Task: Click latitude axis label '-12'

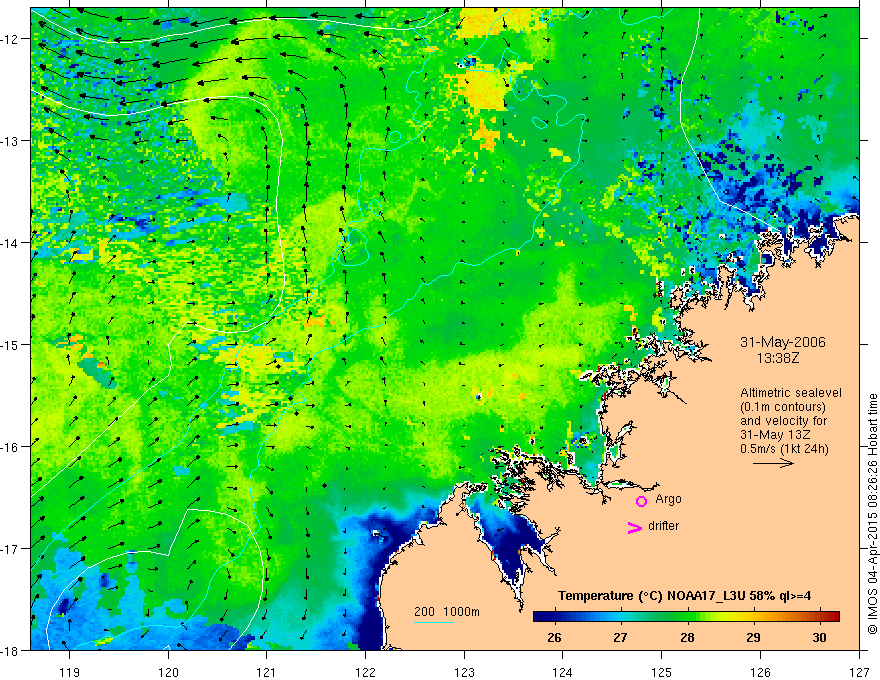Action: coord(10,39)
